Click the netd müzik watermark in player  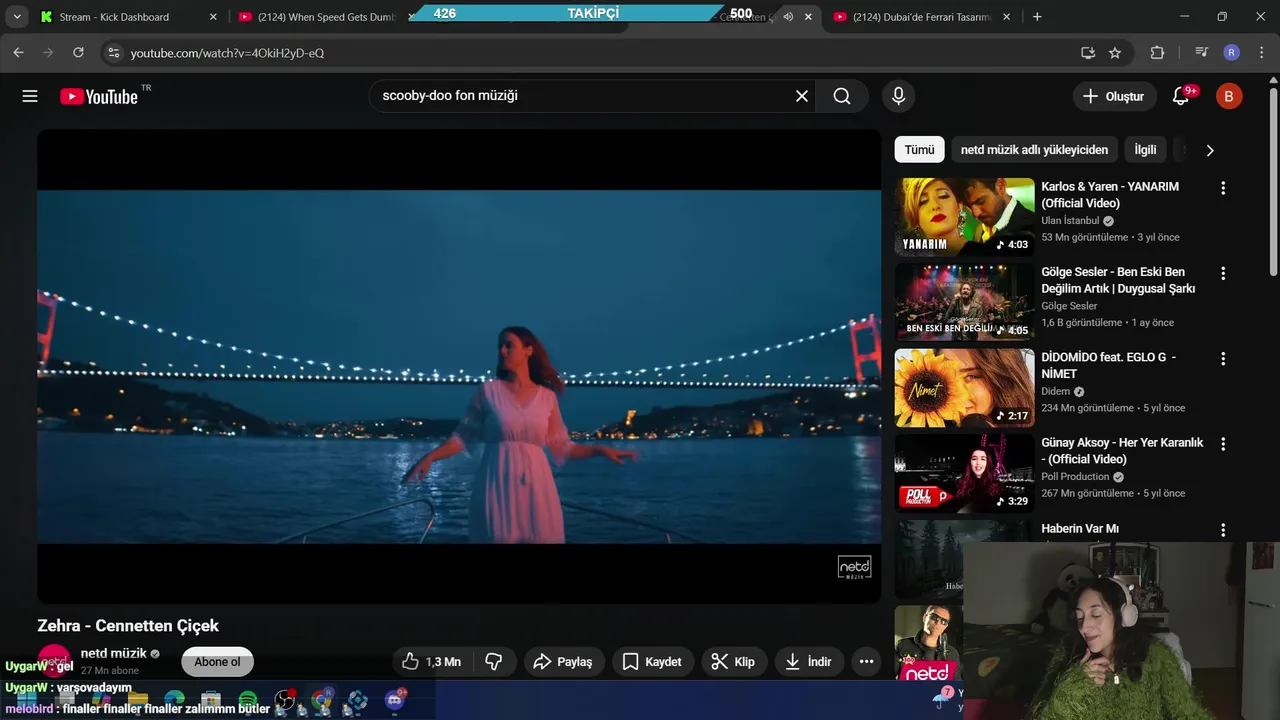(854, 567)
